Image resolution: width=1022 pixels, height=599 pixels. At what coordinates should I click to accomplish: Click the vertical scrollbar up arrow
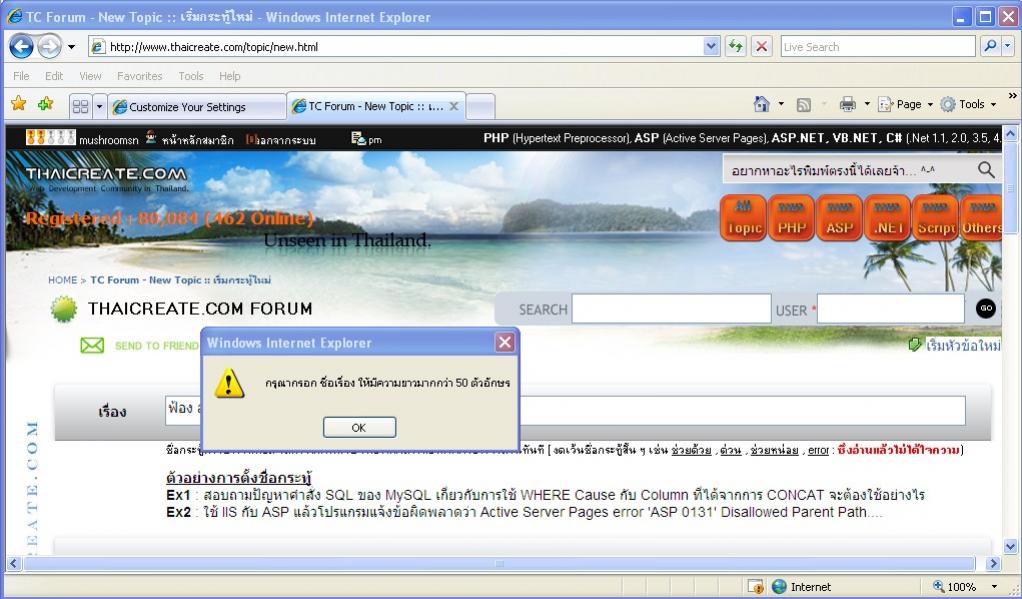point(1010,134)
